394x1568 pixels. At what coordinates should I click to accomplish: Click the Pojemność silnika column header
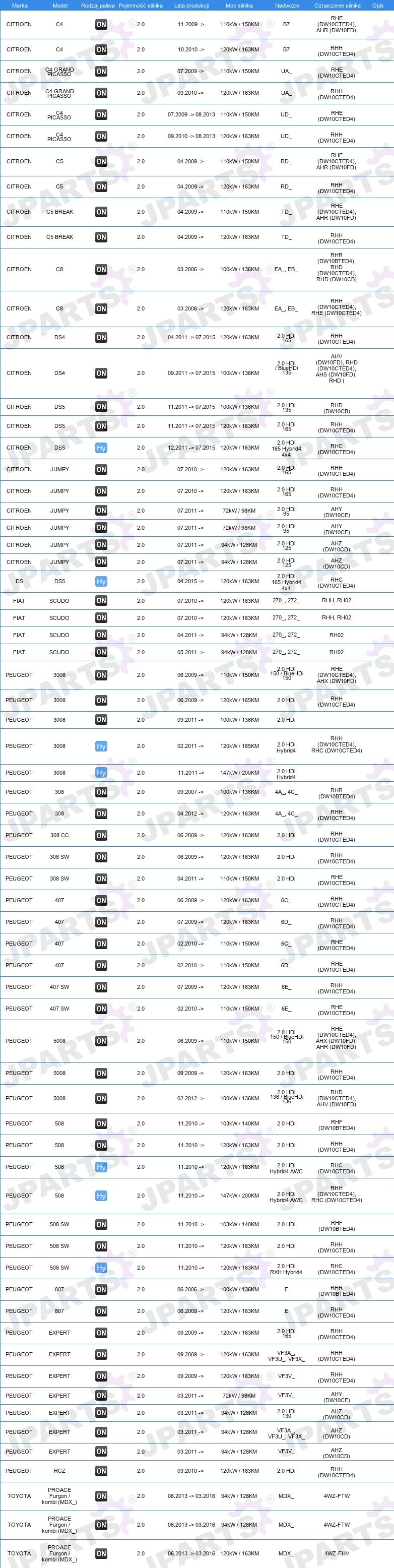click(x=141, y=6)
